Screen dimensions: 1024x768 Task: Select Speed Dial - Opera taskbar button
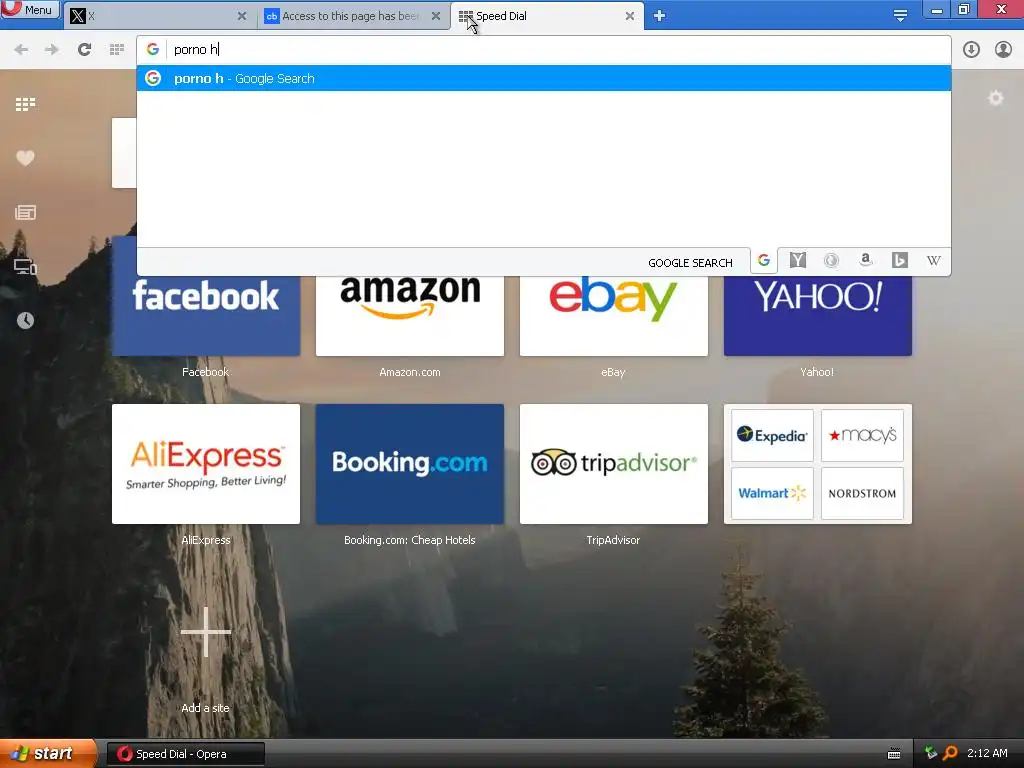coord(185,754)
